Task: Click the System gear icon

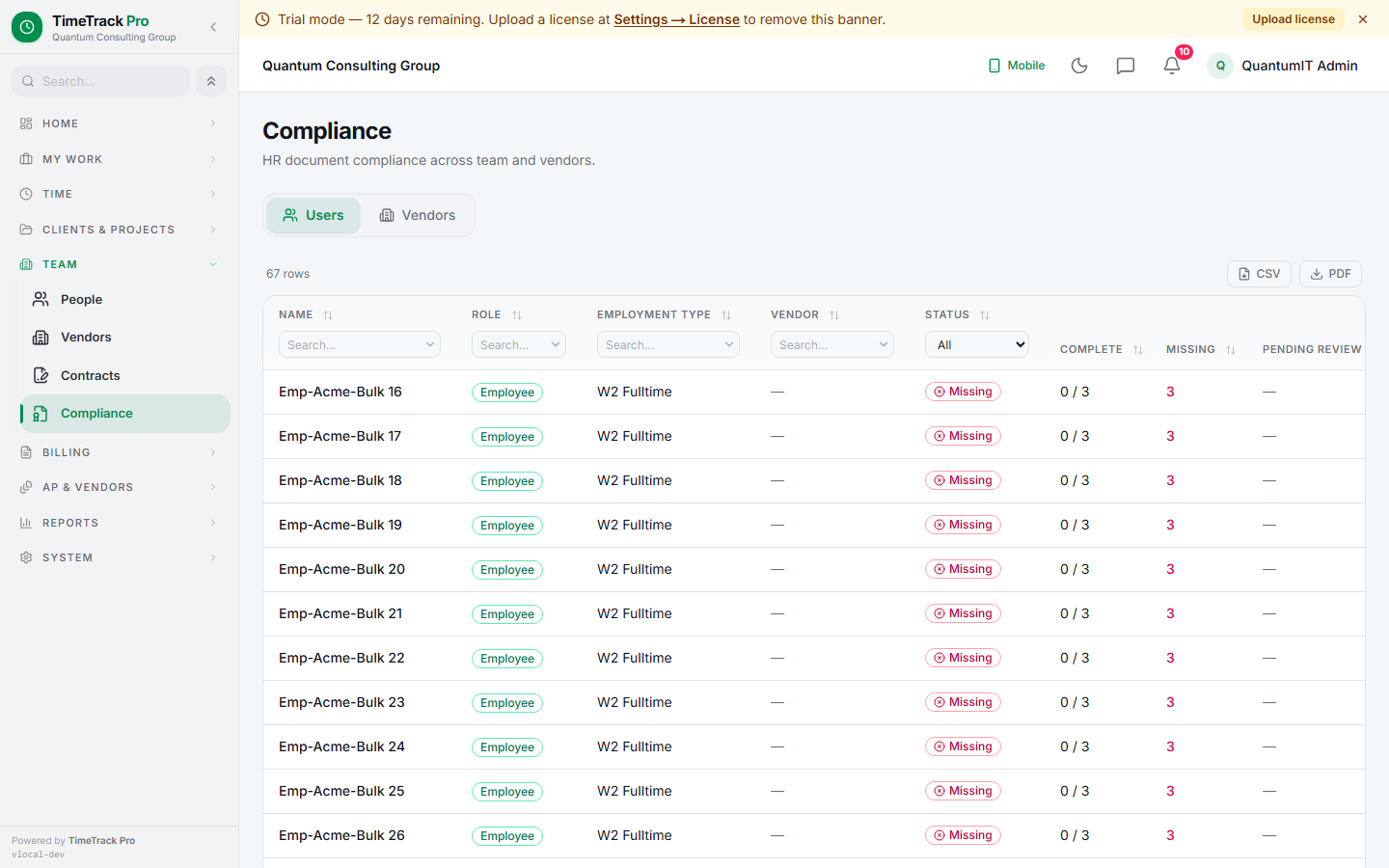Action: coord(26,557)
